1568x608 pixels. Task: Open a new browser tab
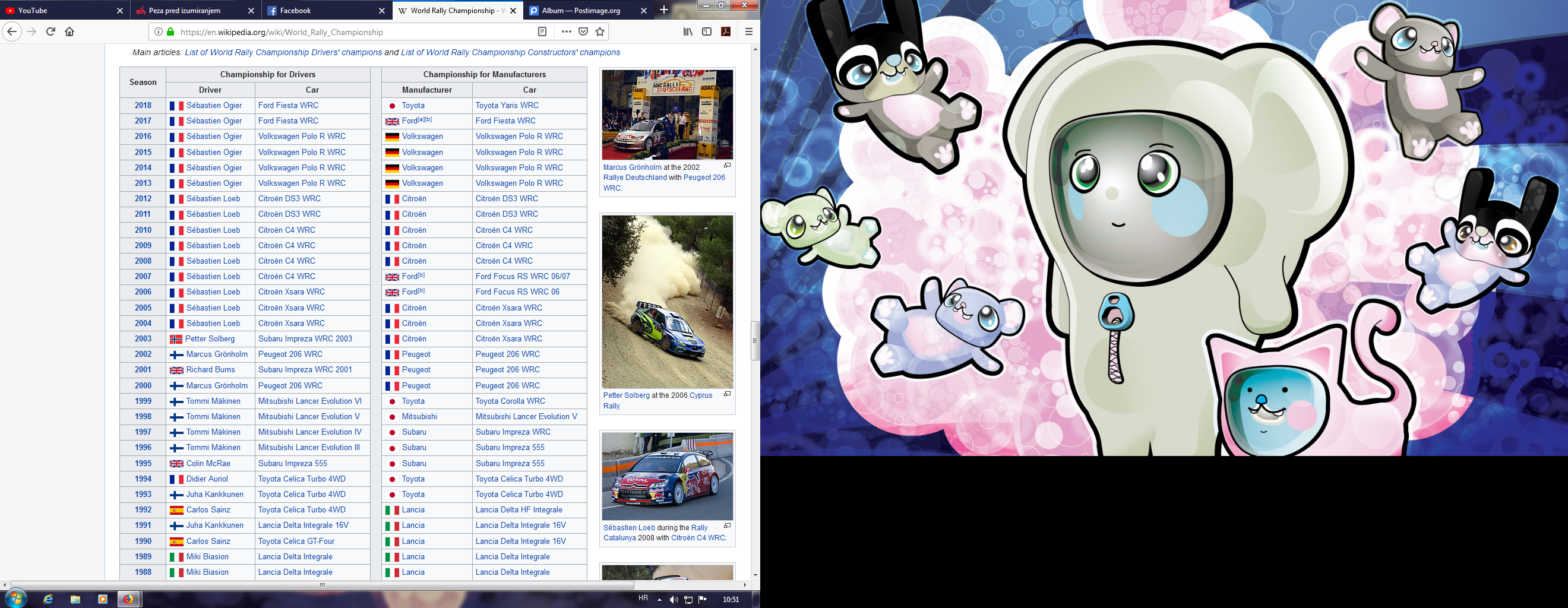(663, 9)
